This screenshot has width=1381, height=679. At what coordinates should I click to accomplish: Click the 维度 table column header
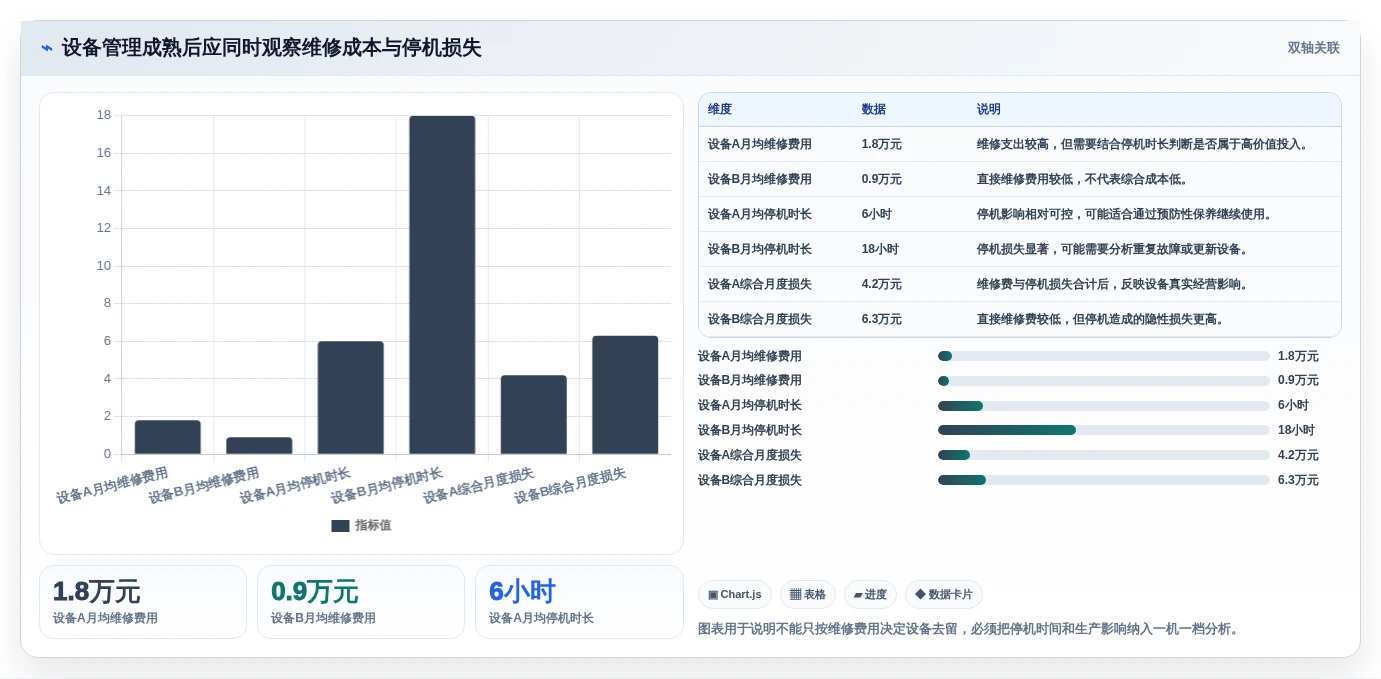[x=720, y=110]
